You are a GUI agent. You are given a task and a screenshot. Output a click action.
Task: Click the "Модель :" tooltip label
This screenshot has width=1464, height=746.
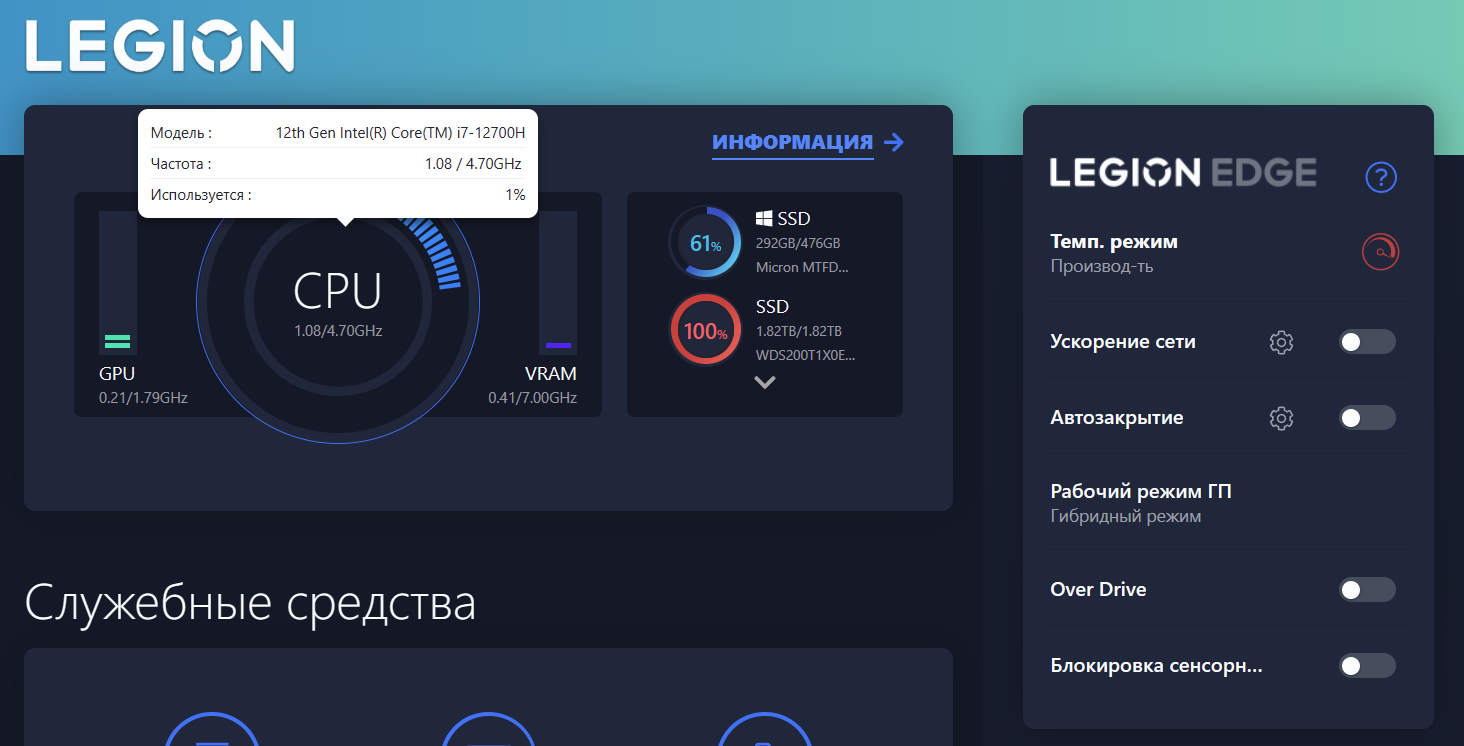181,133
